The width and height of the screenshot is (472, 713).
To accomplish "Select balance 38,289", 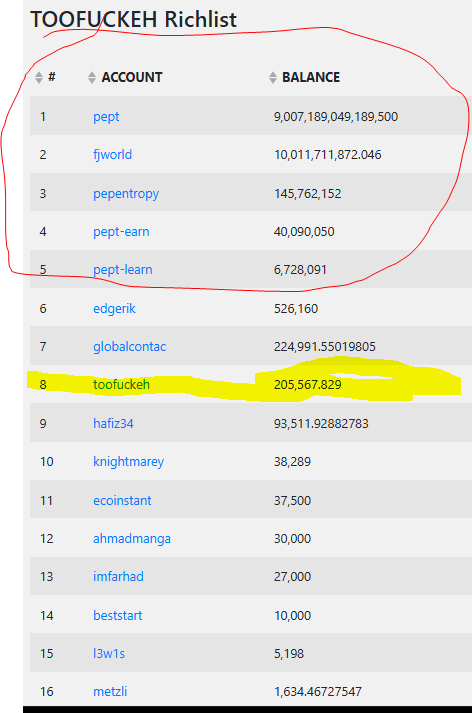I will [292, 462].
